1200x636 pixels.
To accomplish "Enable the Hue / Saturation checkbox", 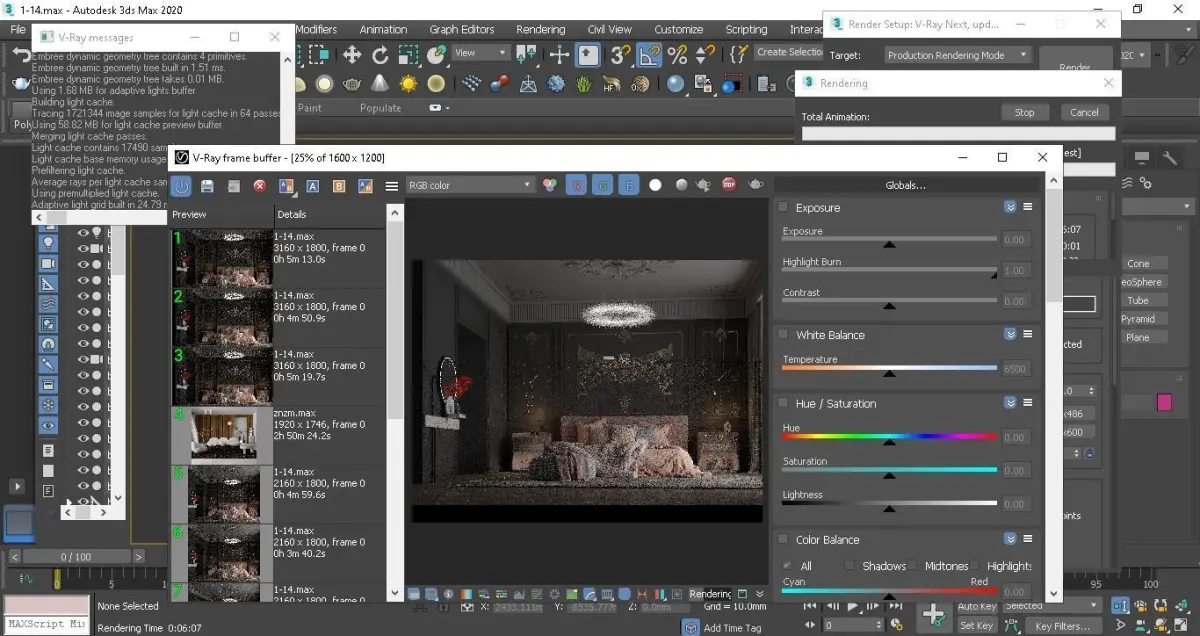I will pos(783,403).
